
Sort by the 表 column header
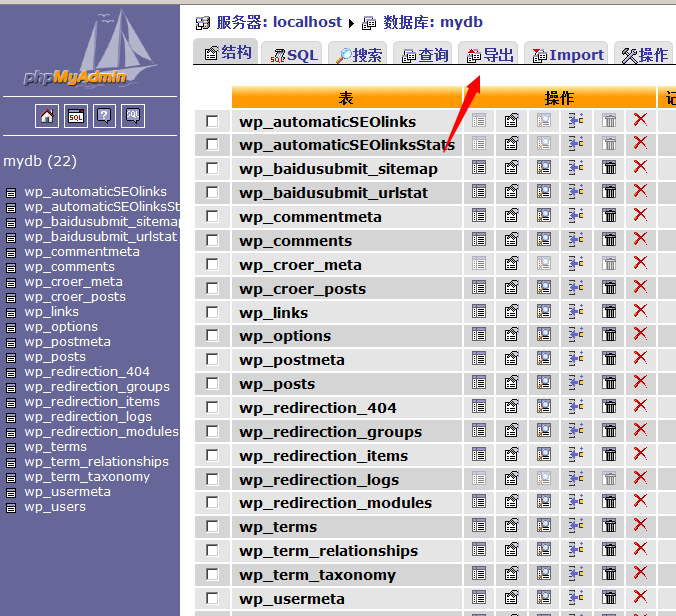click(346, 98)
